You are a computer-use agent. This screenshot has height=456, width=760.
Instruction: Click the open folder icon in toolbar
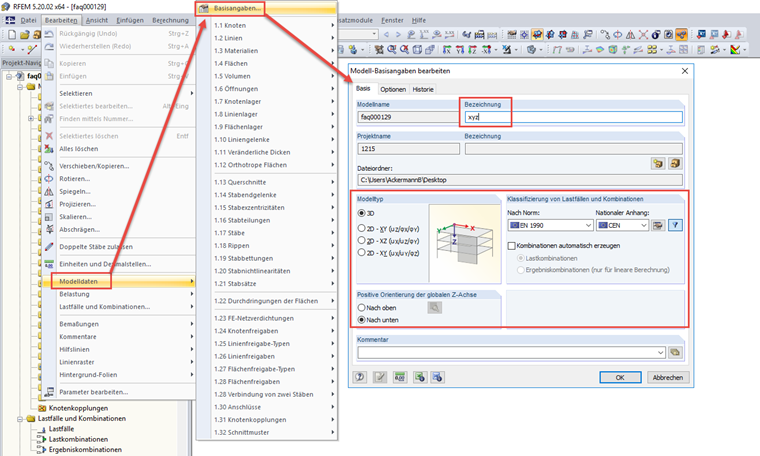[24, 34]
